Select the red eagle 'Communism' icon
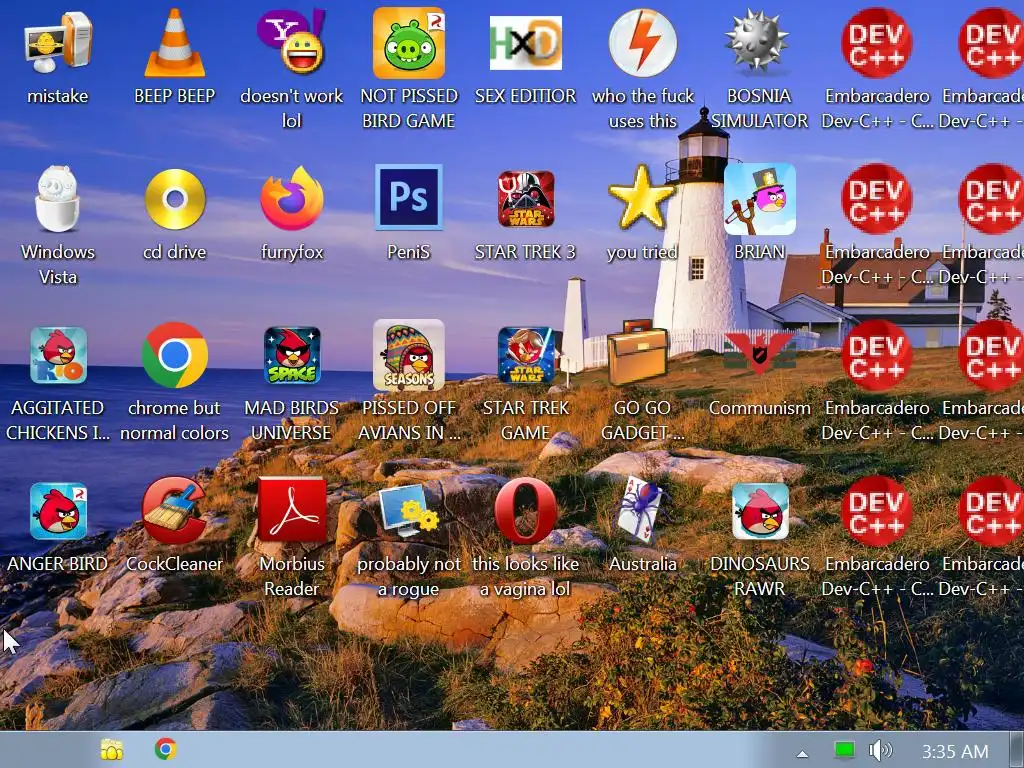1024x768 pixels. pyautogui.click(x=760, y=353)
